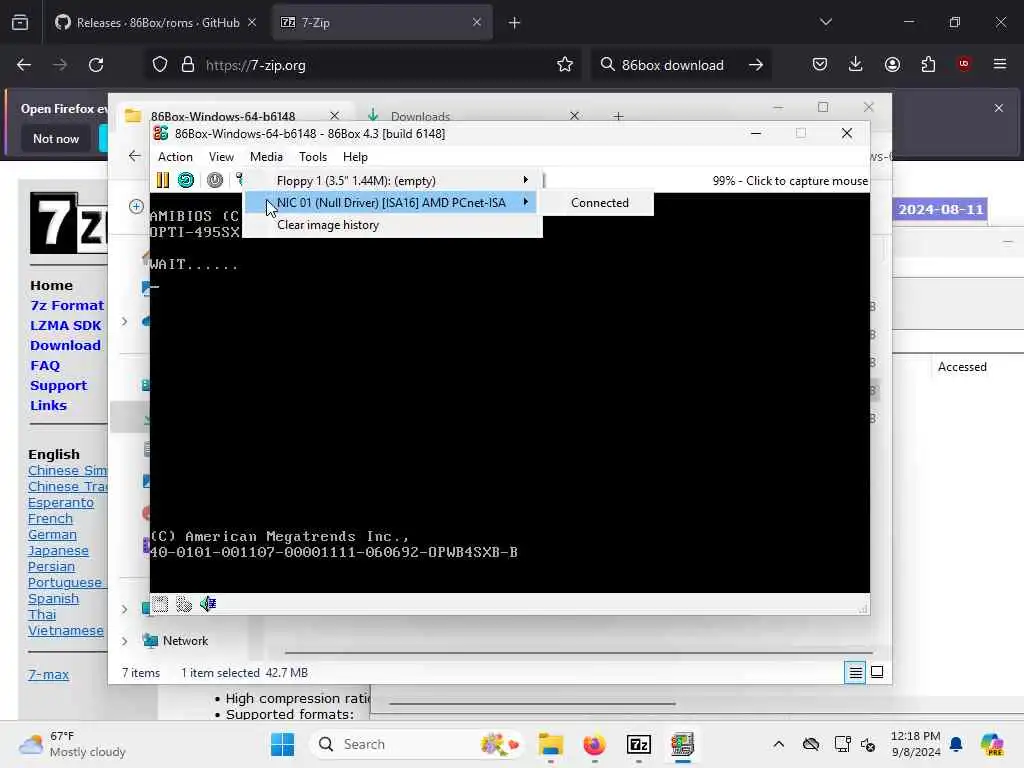Select the German language link
Screen dimensions: 1024x768
point(52,535)
